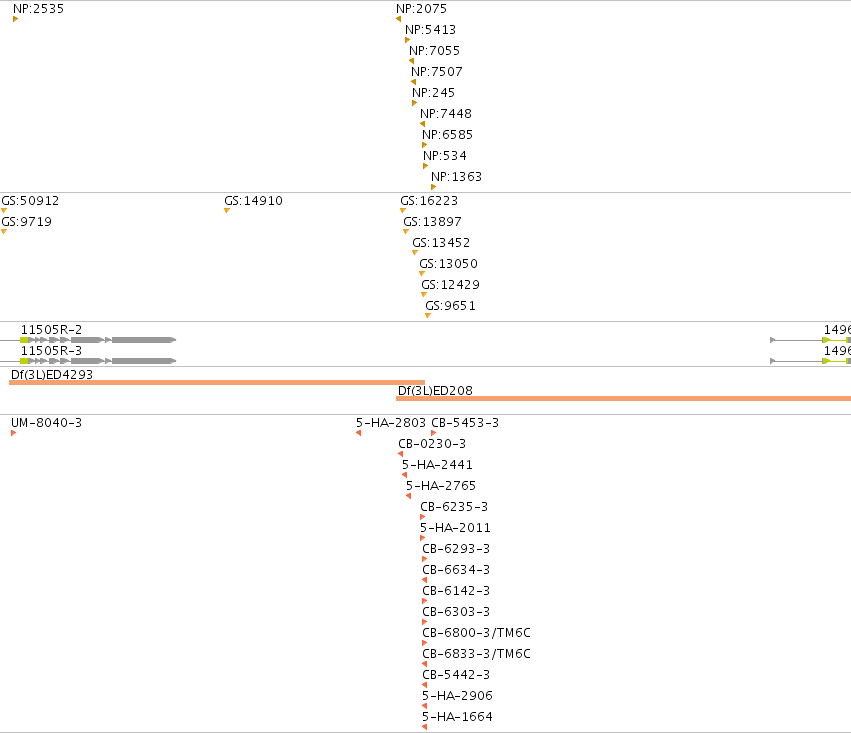This screenshot has width=851, height=733.
Task: Click the NP:7507 feature label
Action: coord(436,72)
